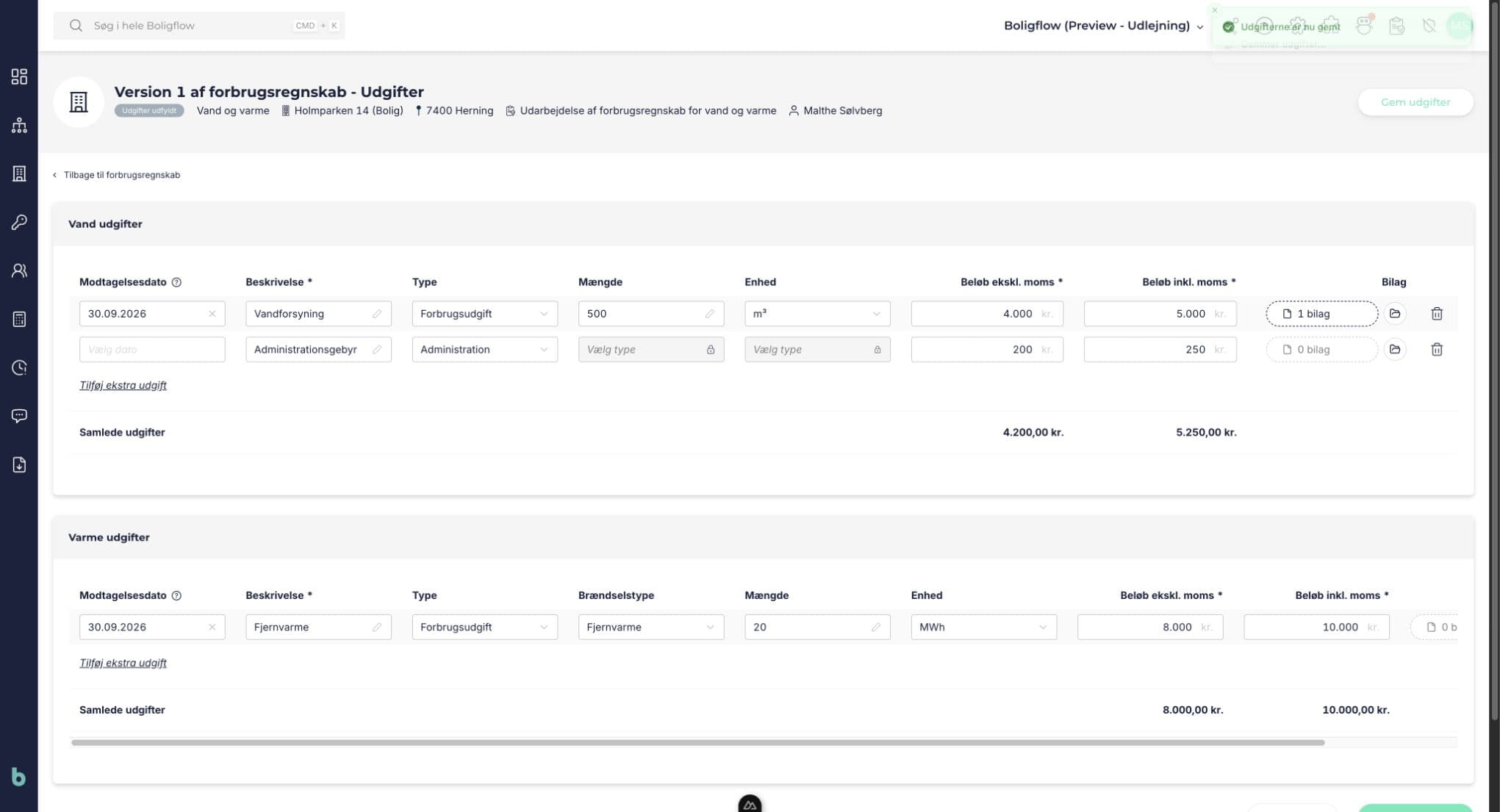Focus the 'Søg i hele Boligflow' search field
This screenshot has height=812, width=1500.
click(199, 26)
